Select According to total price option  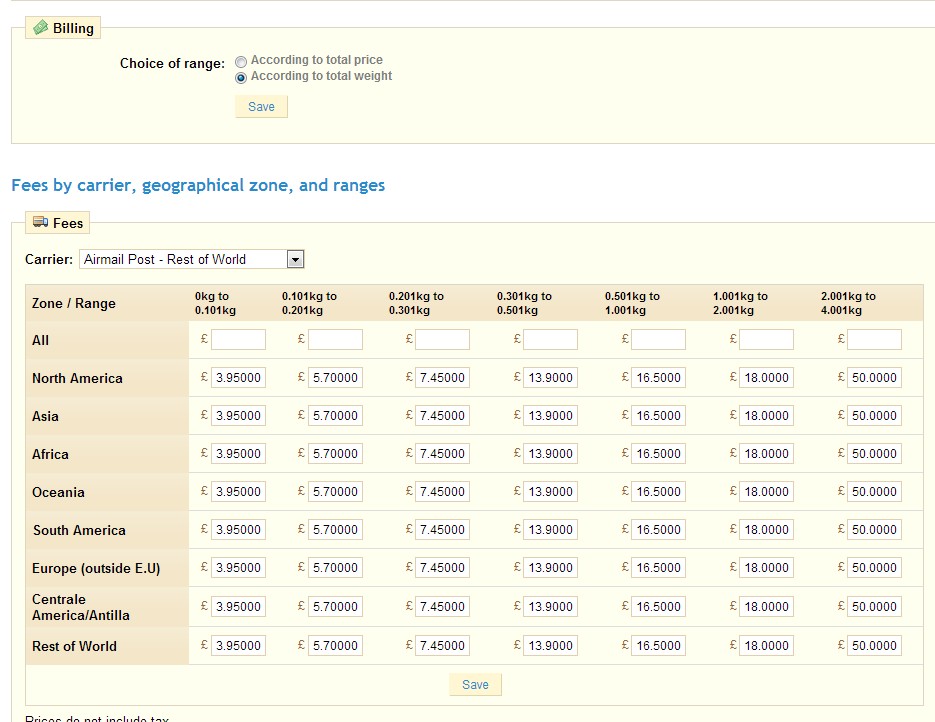(241, 61)
